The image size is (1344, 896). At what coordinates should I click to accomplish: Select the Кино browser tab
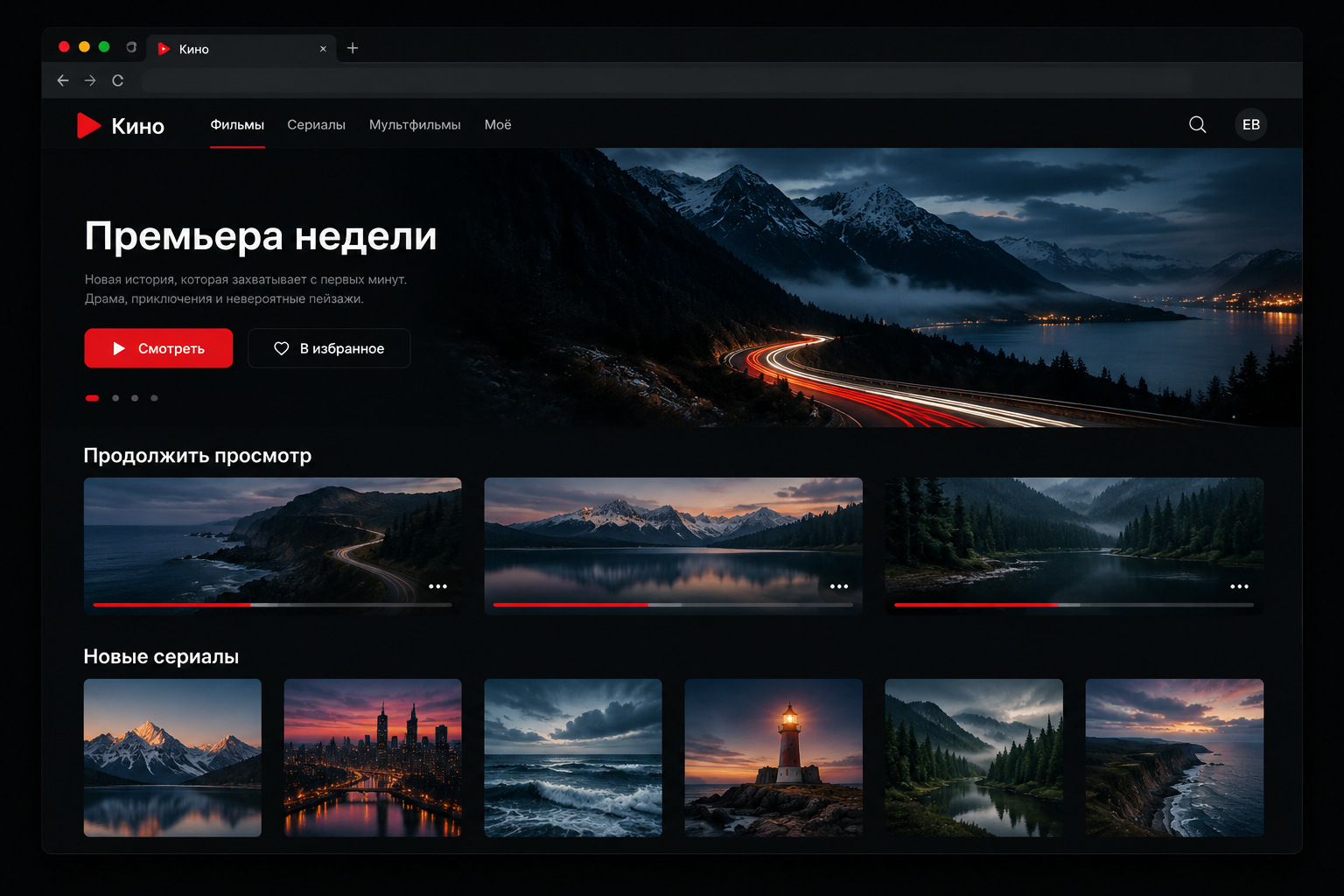(240, 49)
